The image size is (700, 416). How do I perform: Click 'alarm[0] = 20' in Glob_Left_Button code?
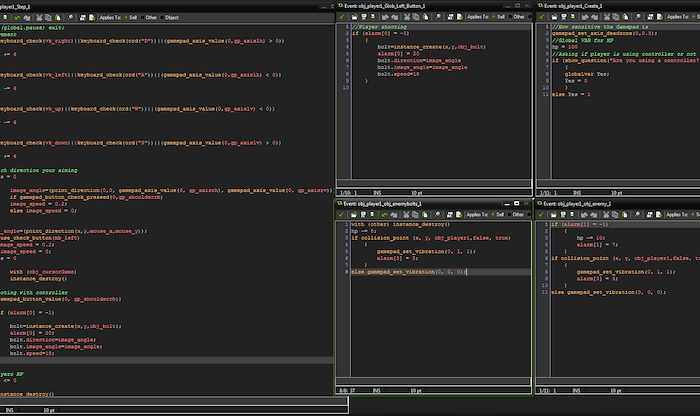[398, 54]
